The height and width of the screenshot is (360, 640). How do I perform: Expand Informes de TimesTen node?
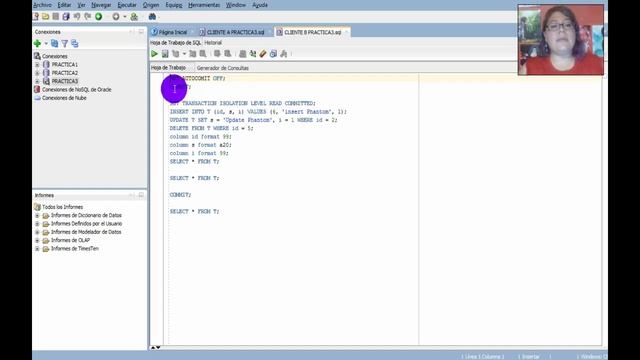click(x=37, y=249)
